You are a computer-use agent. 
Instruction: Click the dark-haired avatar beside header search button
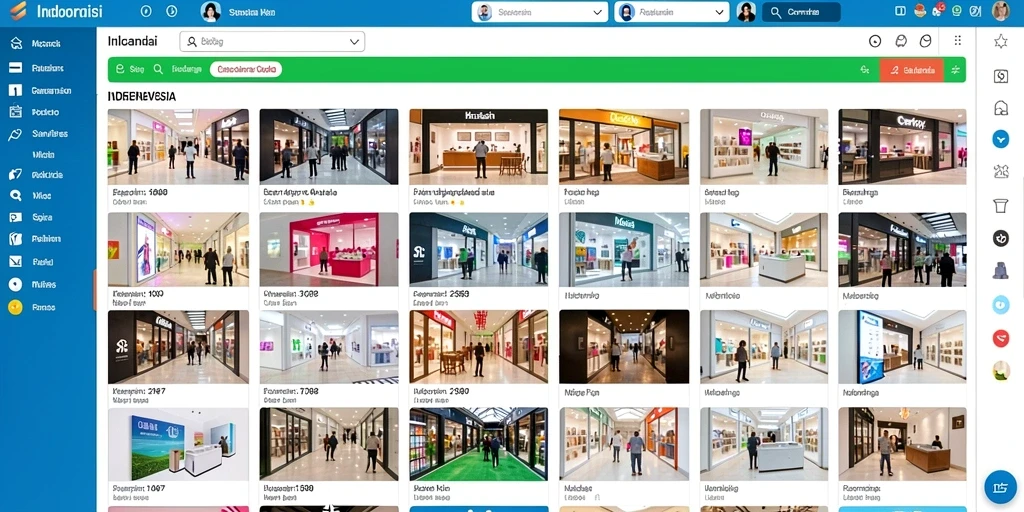pyautogui.click(x=746, y=11)
